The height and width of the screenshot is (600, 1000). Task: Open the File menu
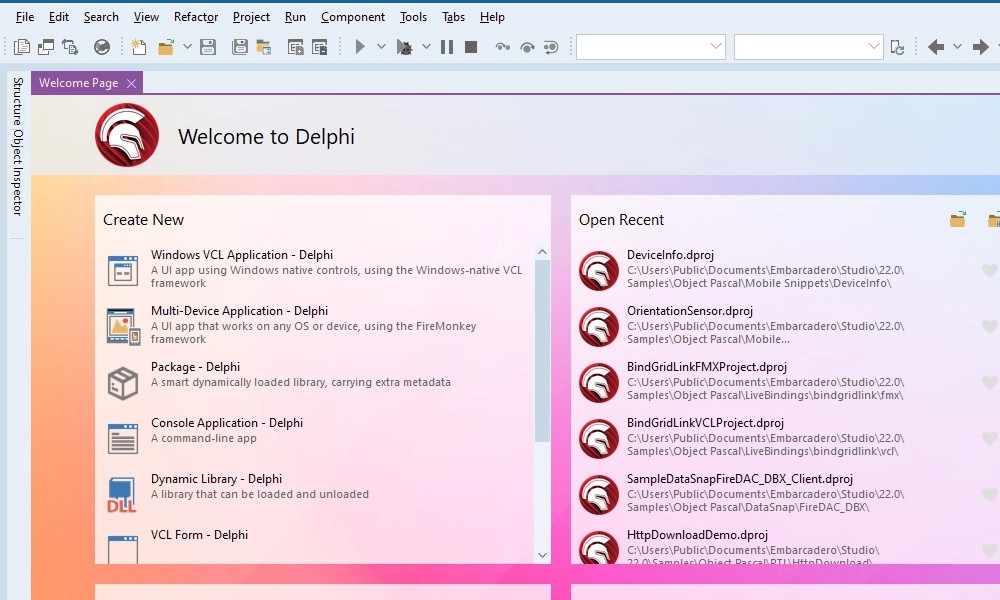coord(25,17)
